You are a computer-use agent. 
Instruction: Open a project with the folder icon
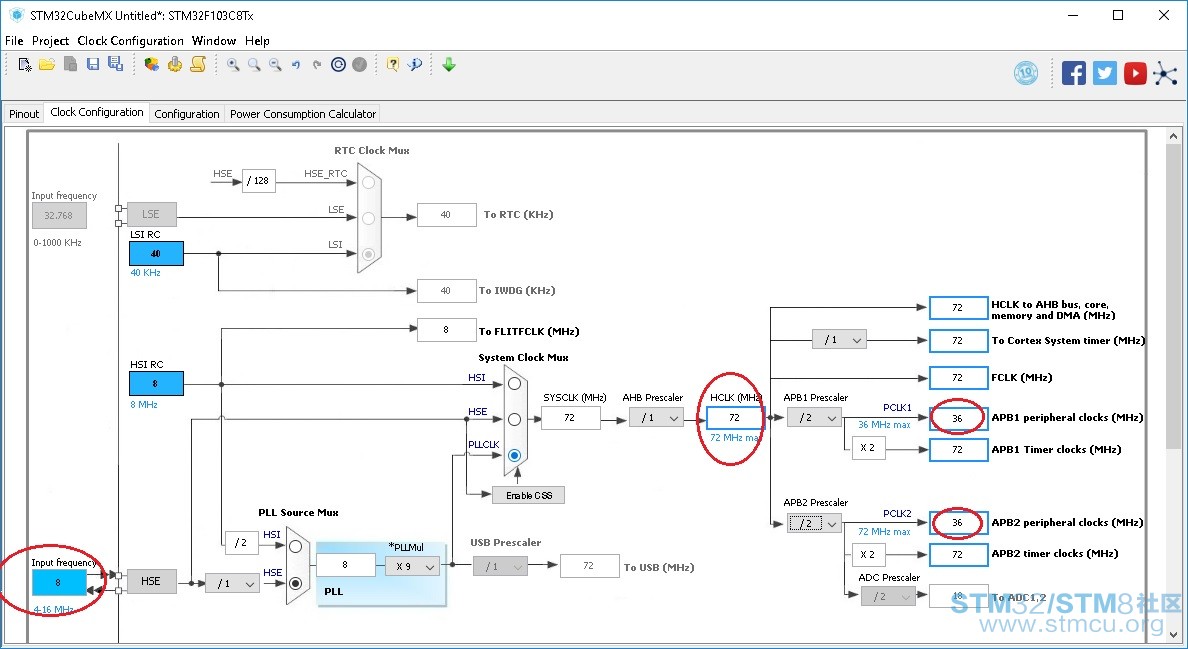click(x=47, y=65)
